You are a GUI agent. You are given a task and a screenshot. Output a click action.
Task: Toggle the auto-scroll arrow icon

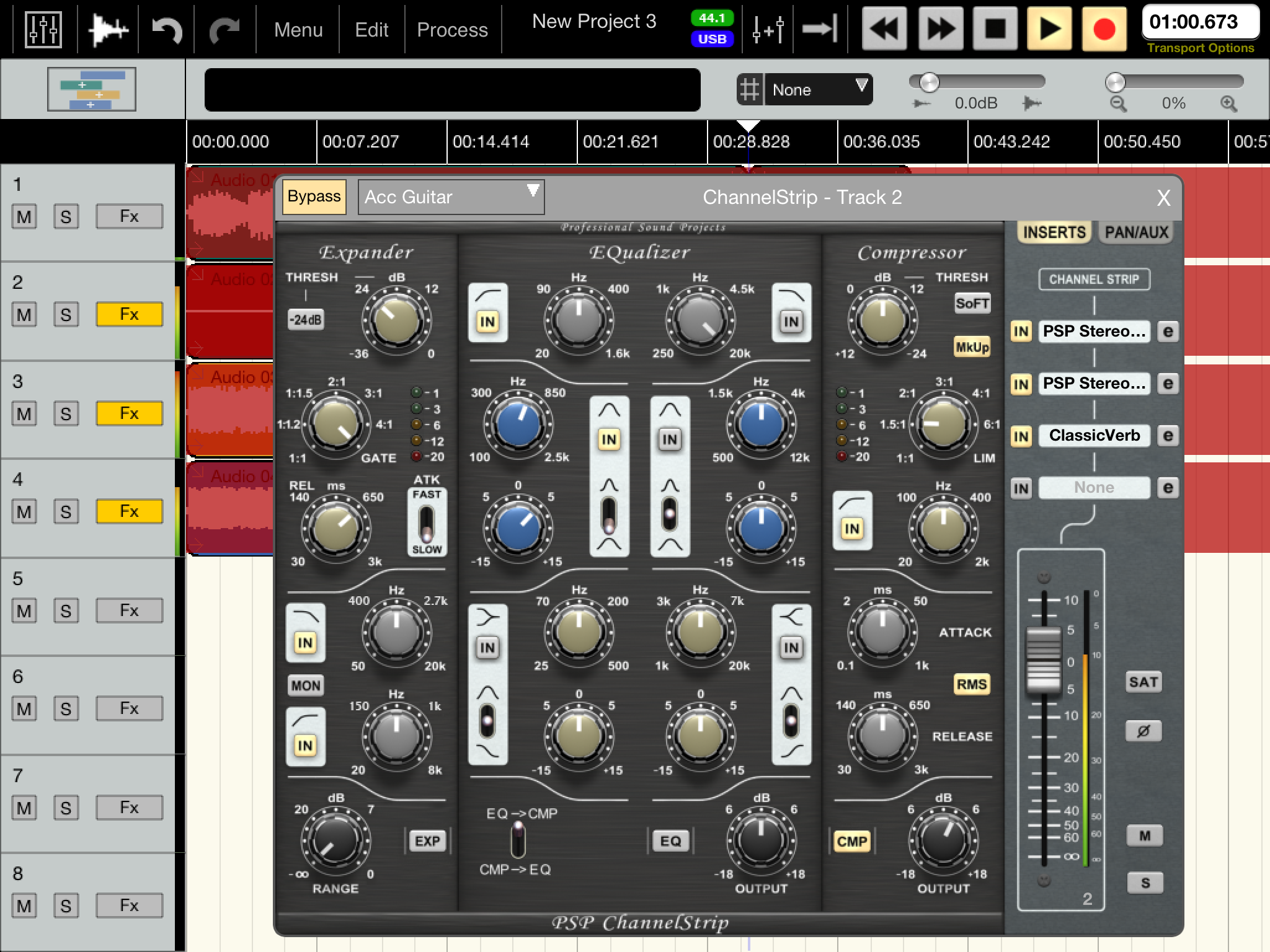point(819,29)
